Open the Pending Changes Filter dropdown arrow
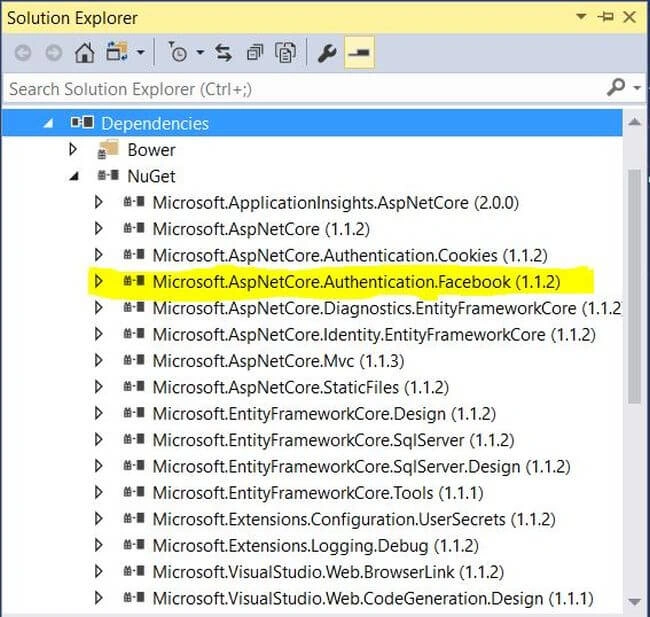 201,53
